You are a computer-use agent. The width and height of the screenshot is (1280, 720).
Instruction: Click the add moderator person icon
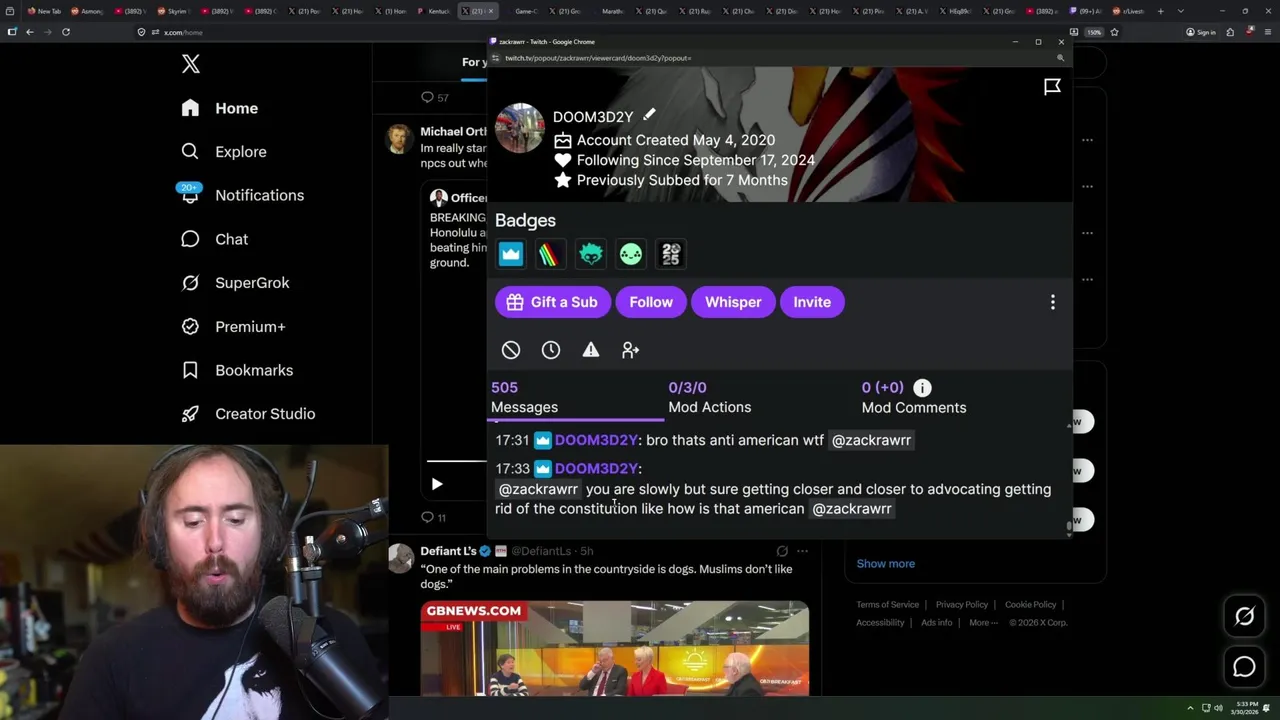coord(630,350)
